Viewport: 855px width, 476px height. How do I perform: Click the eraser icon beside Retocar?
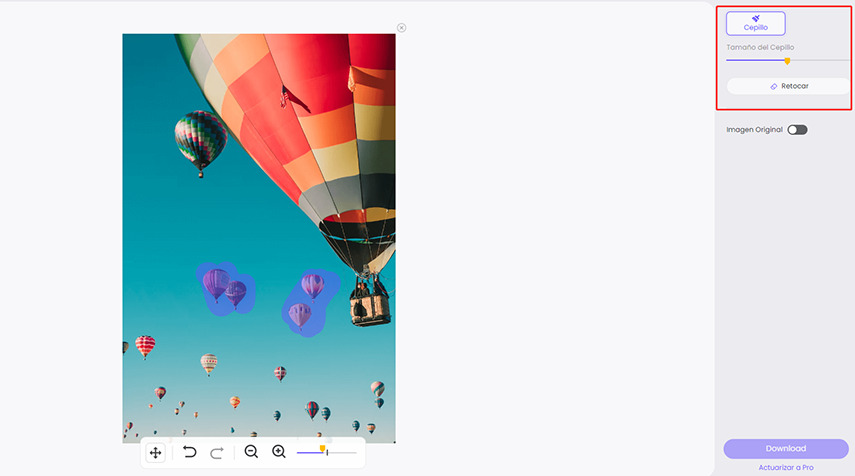pos(773,87)
